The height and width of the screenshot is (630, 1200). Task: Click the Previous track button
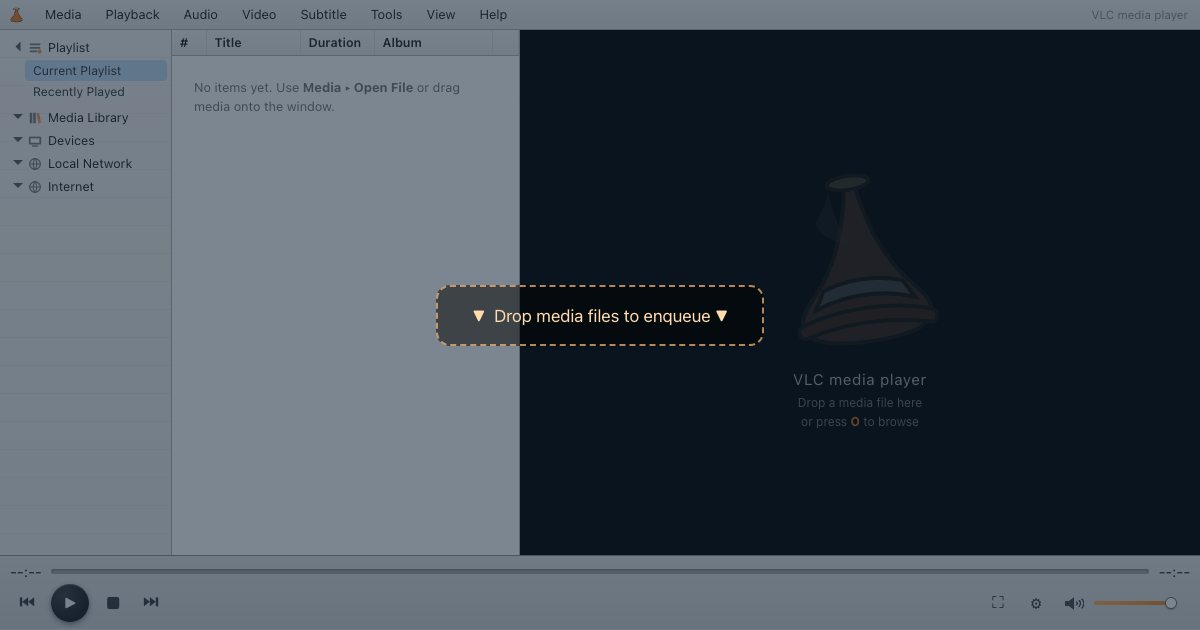27,602
